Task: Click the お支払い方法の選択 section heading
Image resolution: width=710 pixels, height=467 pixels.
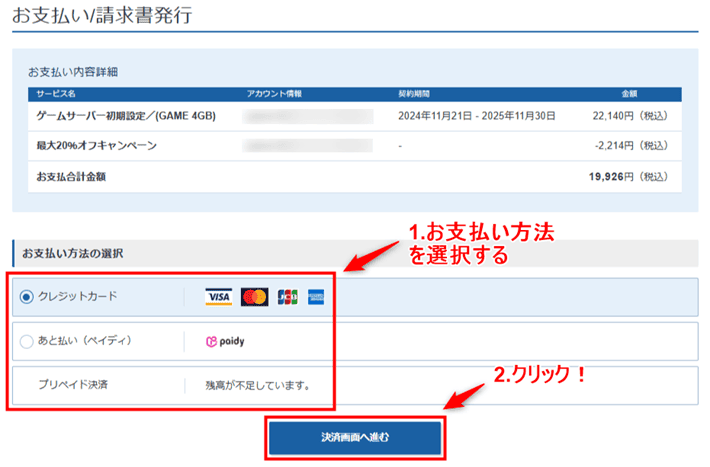Action: [x=73, y=253]
